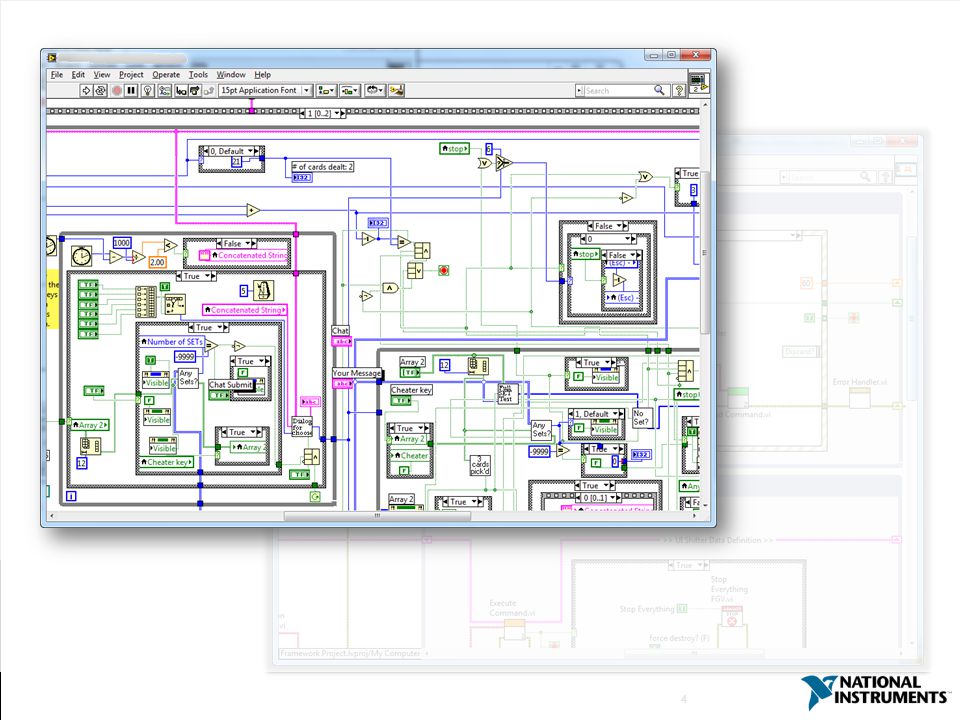
Task: Click the horizontal scrollbar right arrow
Action: (694, 516)
